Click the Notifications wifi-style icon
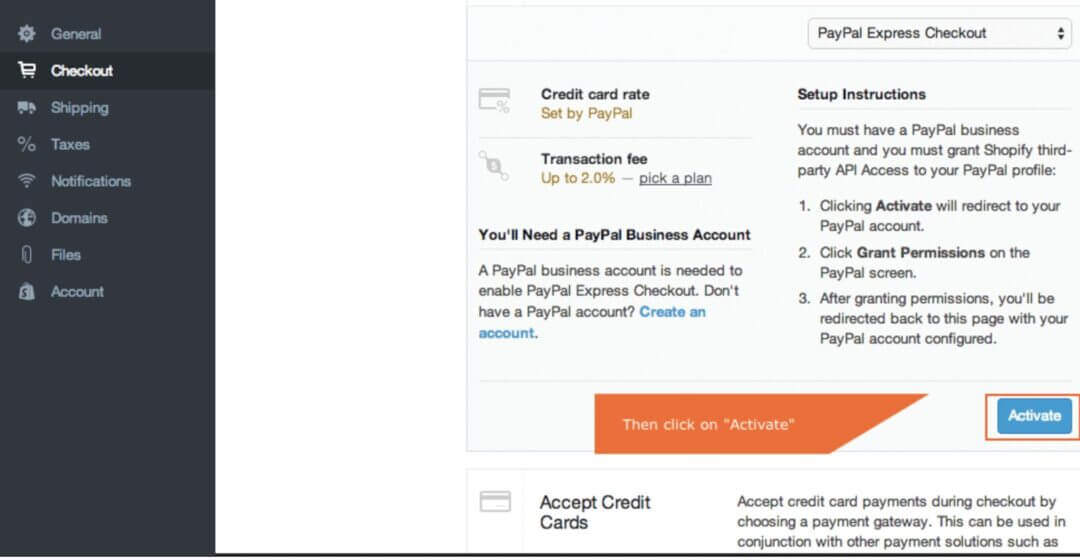1080x560 pixels. [27, 181]
